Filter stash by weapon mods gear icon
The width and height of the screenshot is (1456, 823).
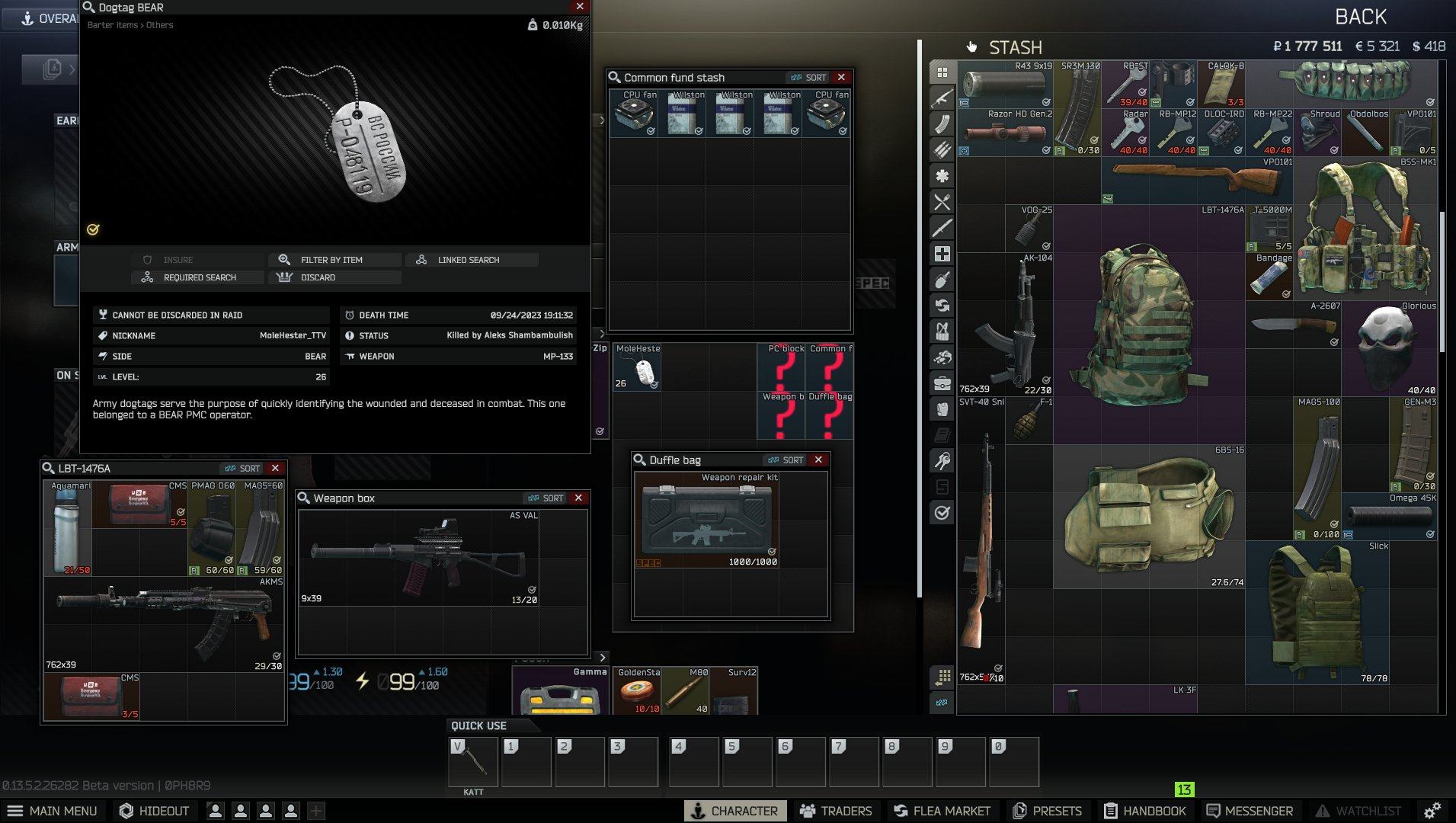click(942, 176)
